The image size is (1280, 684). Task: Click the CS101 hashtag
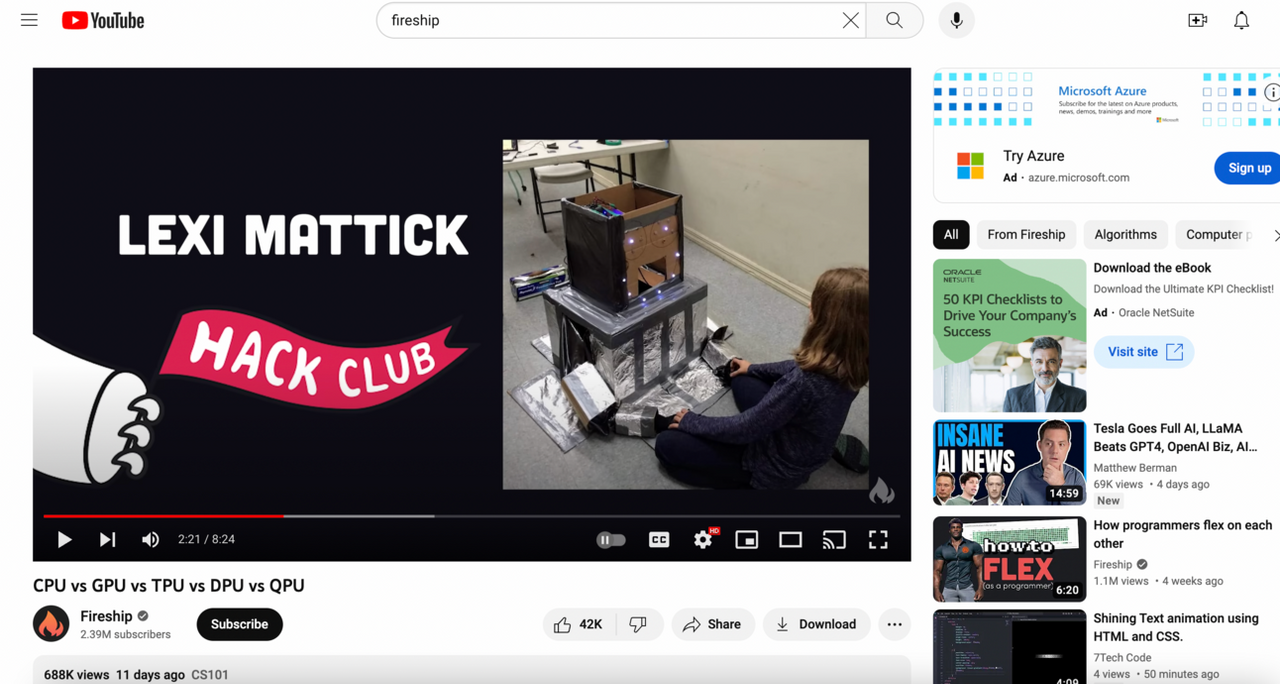(x=210, y=675)
